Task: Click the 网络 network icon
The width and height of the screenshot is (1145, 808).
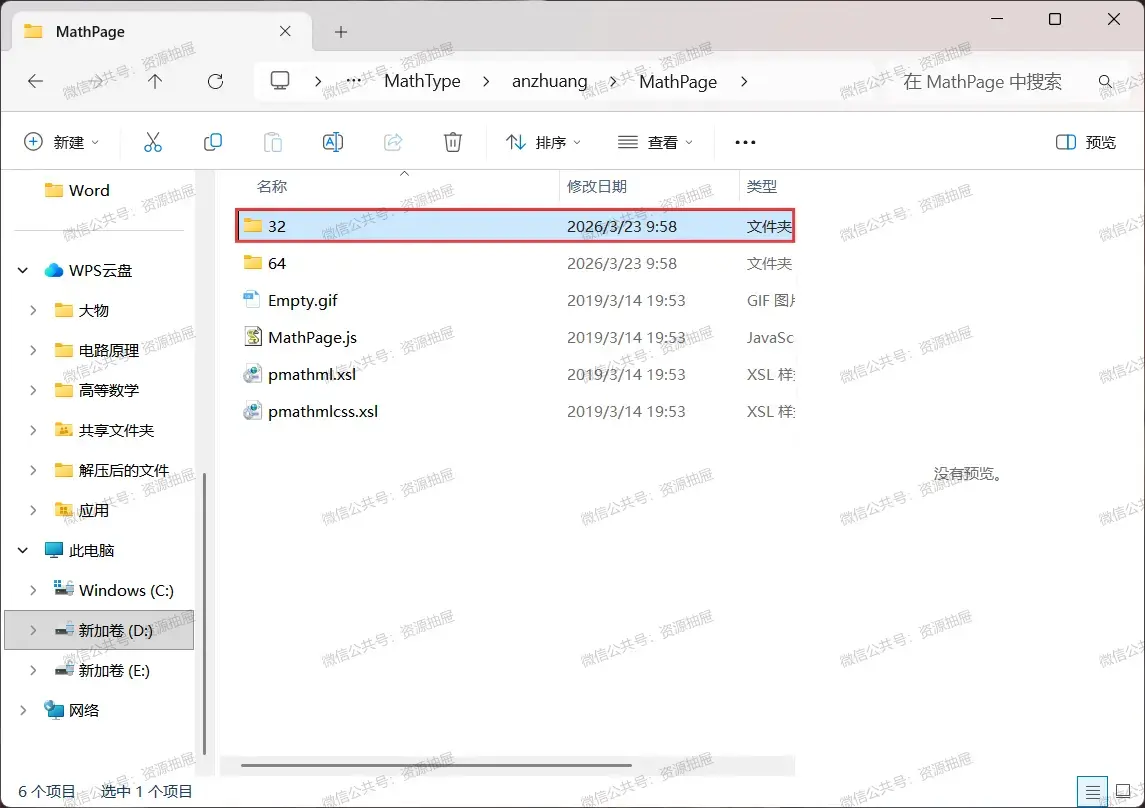Action: (53, 709)
